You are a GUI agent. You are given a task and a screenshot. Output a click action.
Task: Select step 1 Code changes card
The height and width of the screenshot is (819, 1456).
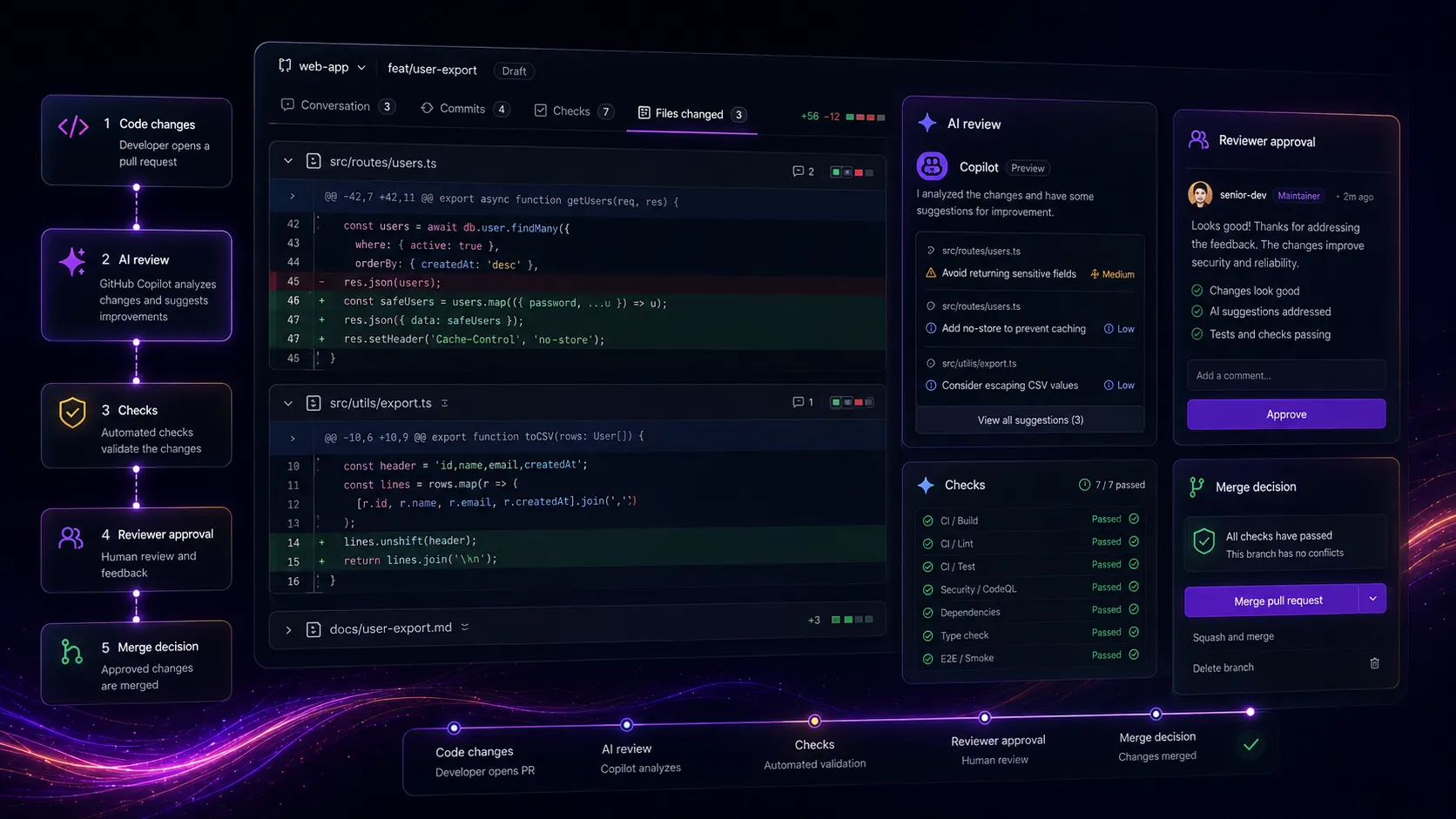137,141
